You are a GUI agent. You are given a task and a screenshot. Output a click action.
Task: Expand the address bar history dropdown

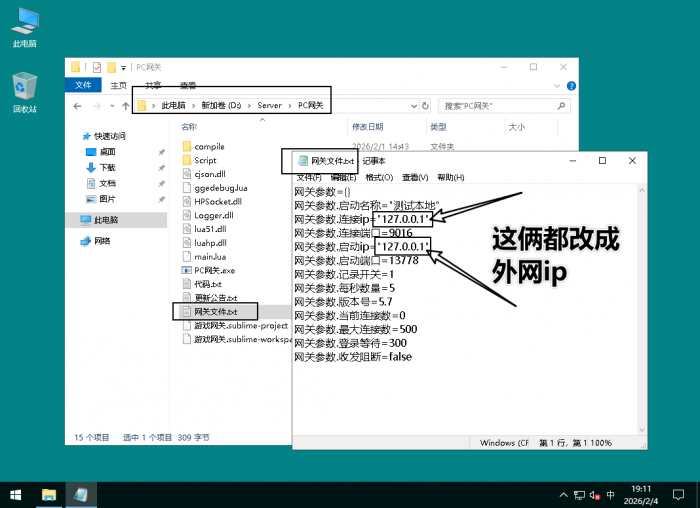pos(414,106)
